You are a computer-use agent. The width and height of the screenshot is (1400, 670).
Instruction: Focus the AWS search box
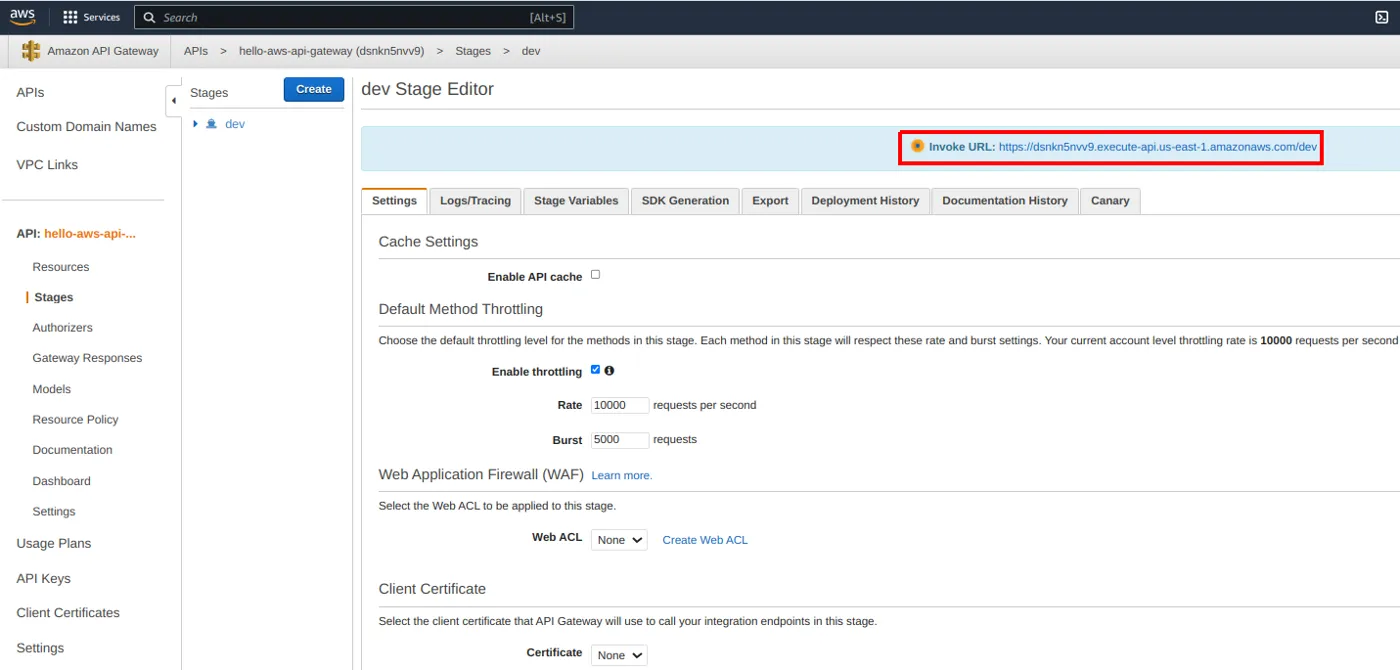pos(354,17)
